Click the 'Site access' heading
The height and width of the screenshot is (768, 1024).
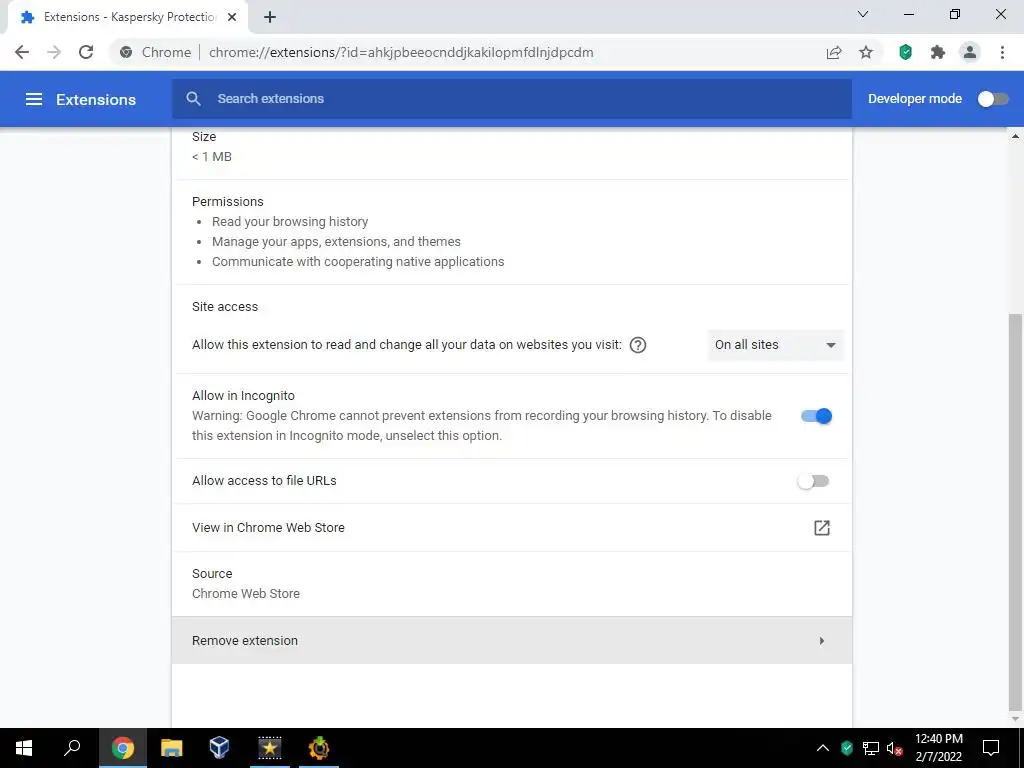point(225,306)
